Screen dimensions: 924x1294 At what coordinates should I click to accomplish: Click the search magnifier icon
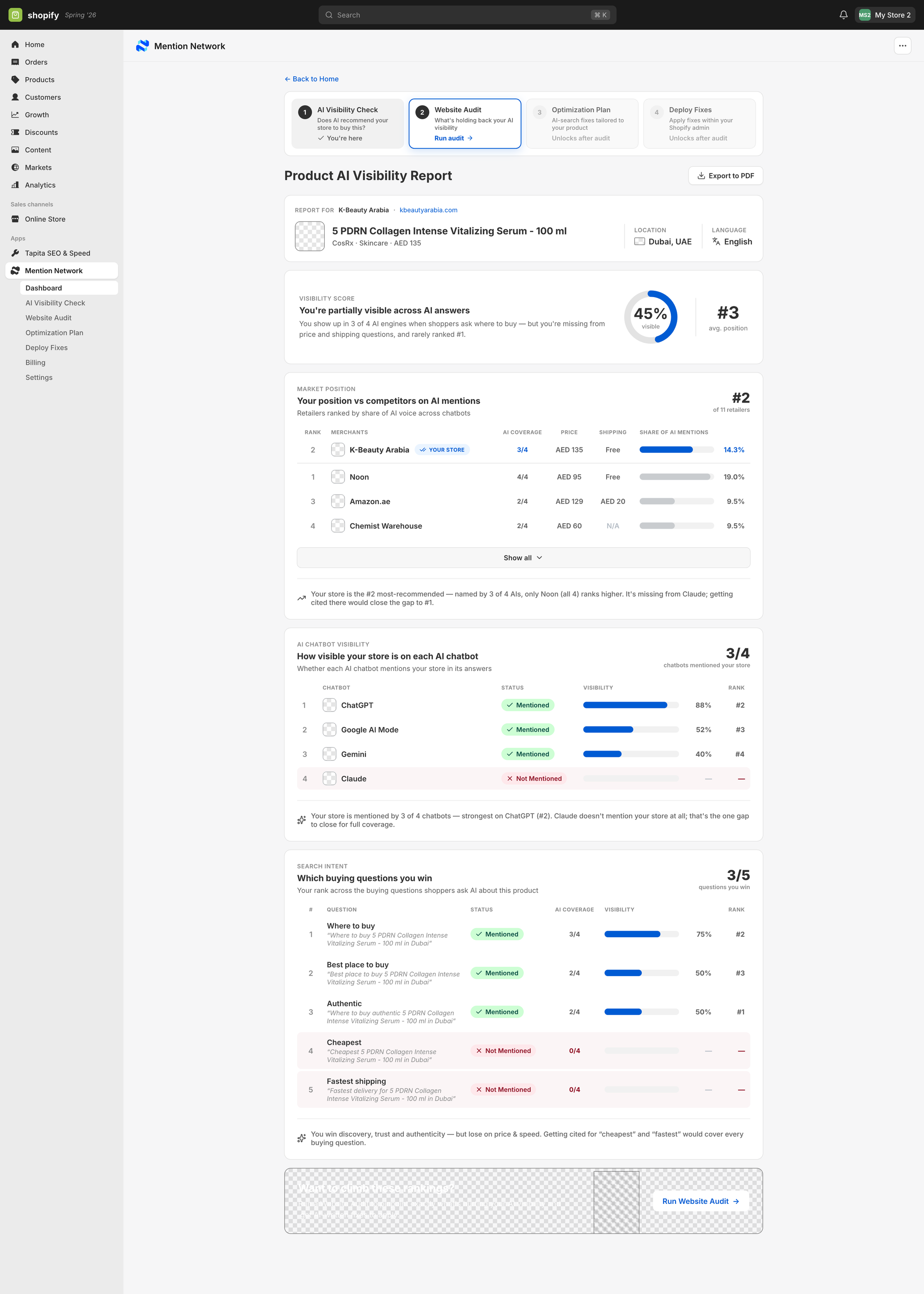(329, 15)
